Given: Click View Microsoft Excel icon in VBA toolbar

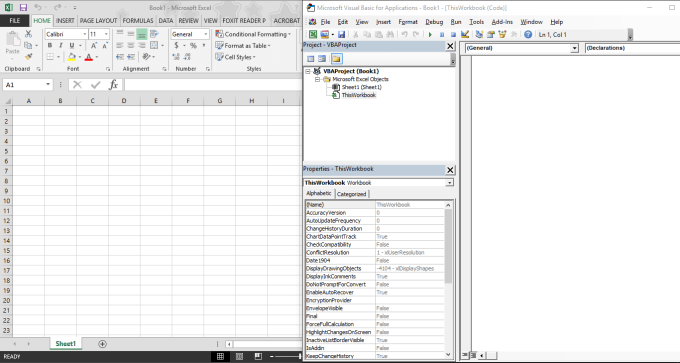Looking at the screenshot, I should pos(313,34).
